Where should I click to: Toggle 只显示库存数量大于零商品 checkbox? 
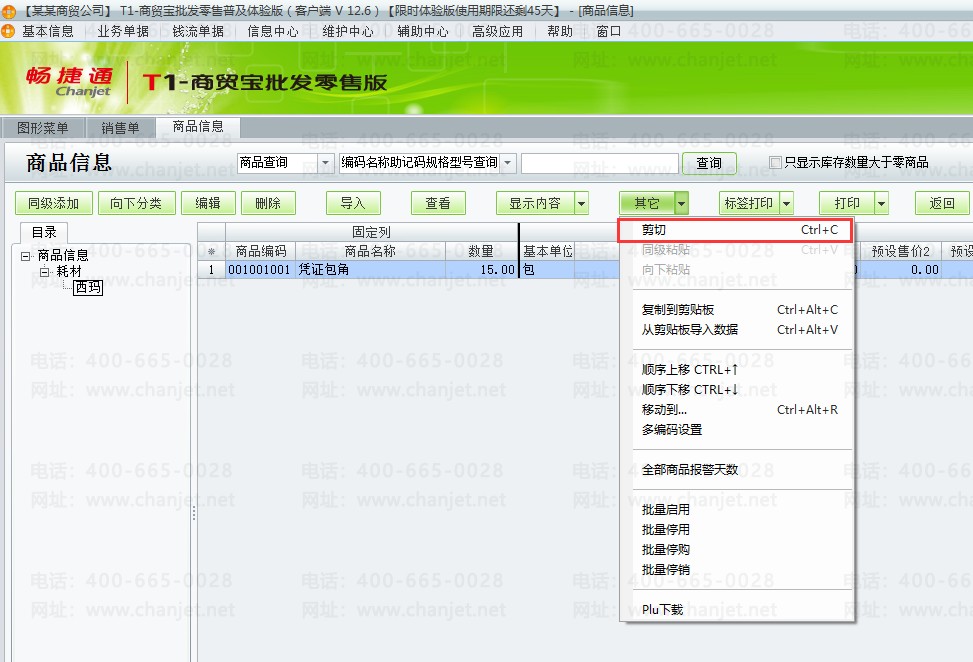tap(775, 163)
